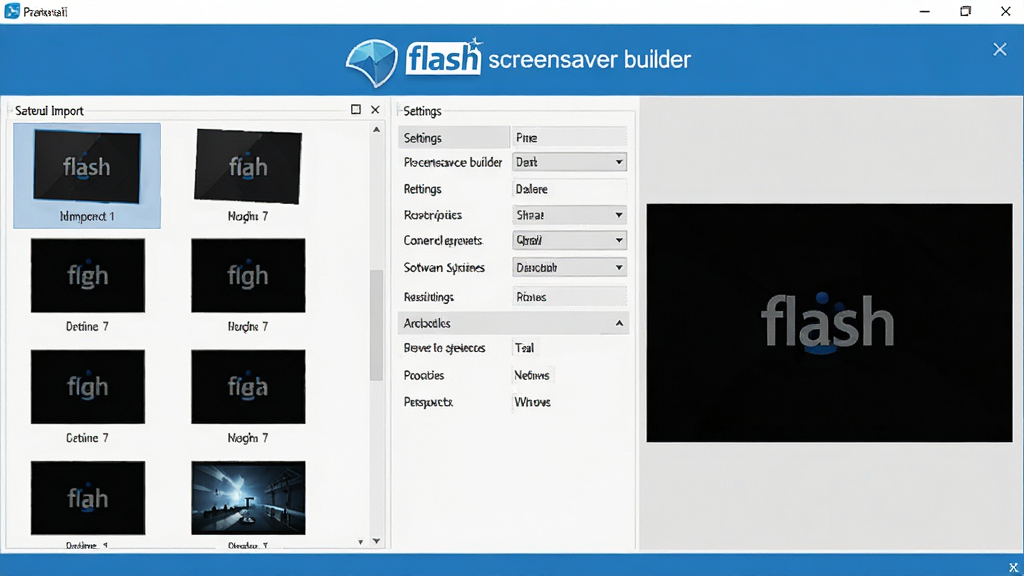Select the highlighted 'Settings' row in the grid
Viewport: 1024px width, 576px height.
pyautogui.click(x=454, y=138)
